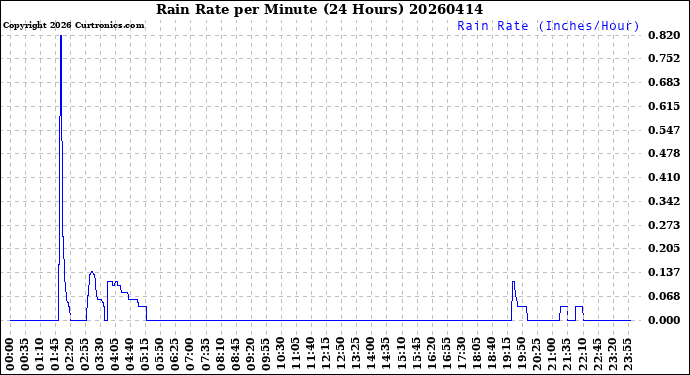Screen dimensions: 690x375
Task: Click the 04:05 time label
Action: pyautogui.click(x=116, y=355)
